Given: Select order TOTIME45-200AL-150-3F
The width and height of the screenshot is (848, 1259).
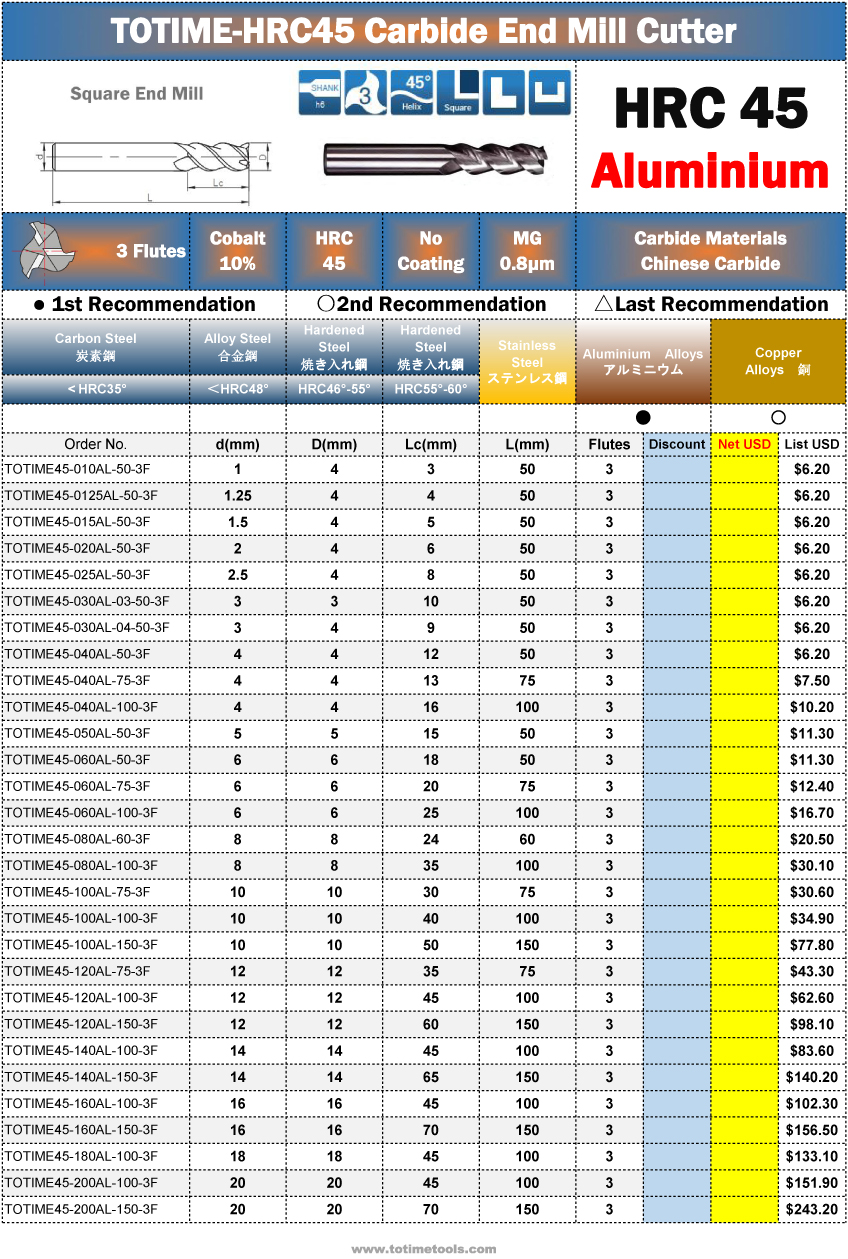Looking at the screenshot, I should pos(80,1209).
